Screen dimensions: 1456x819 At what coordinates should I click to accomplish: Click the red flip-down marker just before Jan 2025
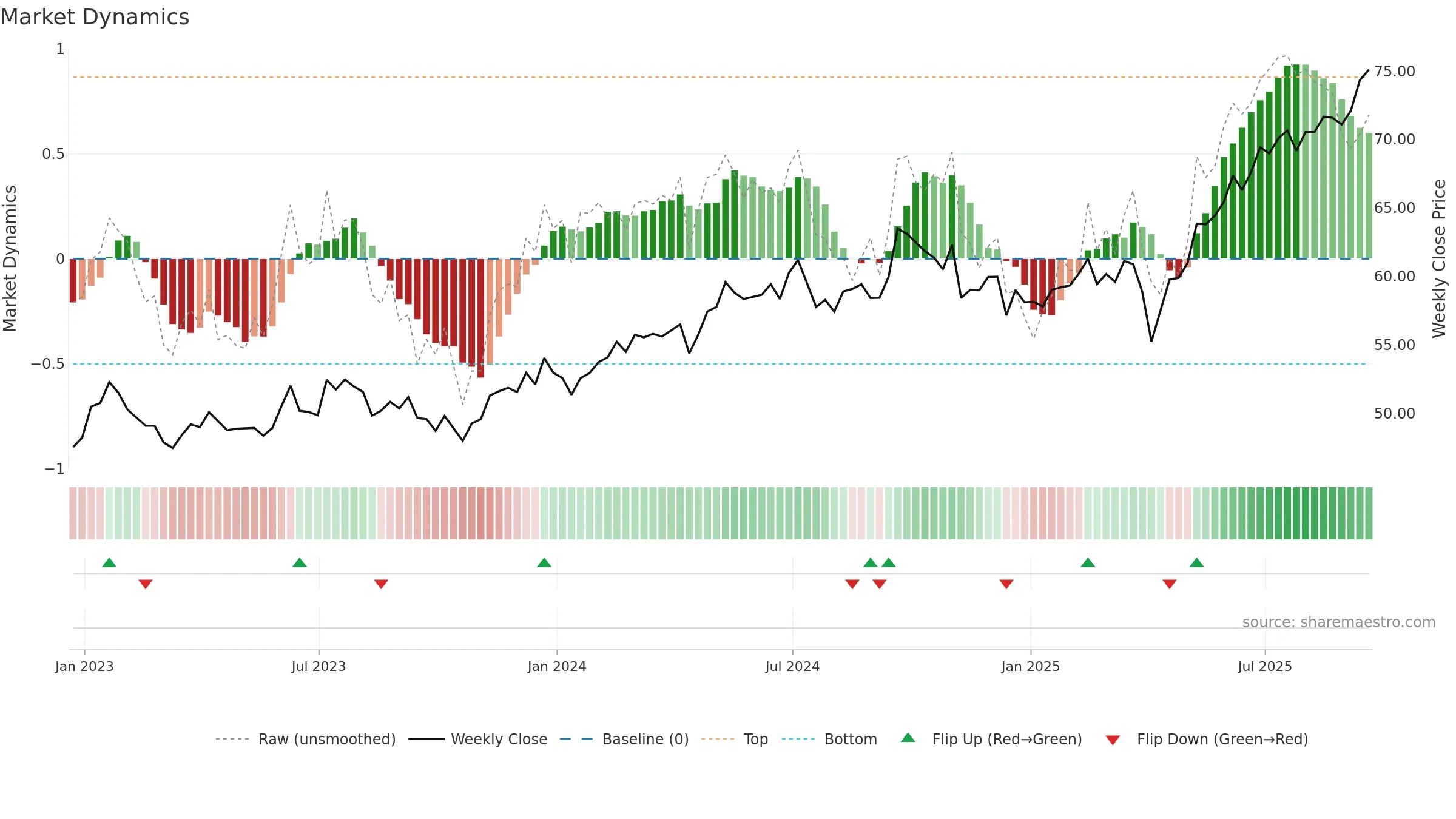click(x=1006, y=584)
